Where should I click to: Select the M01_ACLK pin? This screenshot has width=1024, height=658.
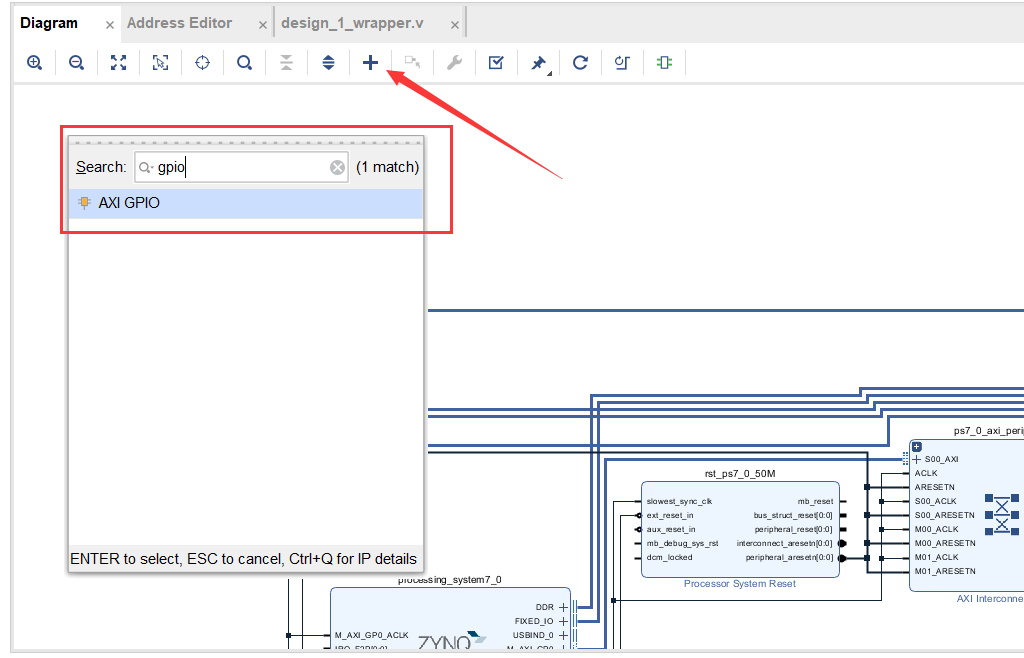point(936,557)
